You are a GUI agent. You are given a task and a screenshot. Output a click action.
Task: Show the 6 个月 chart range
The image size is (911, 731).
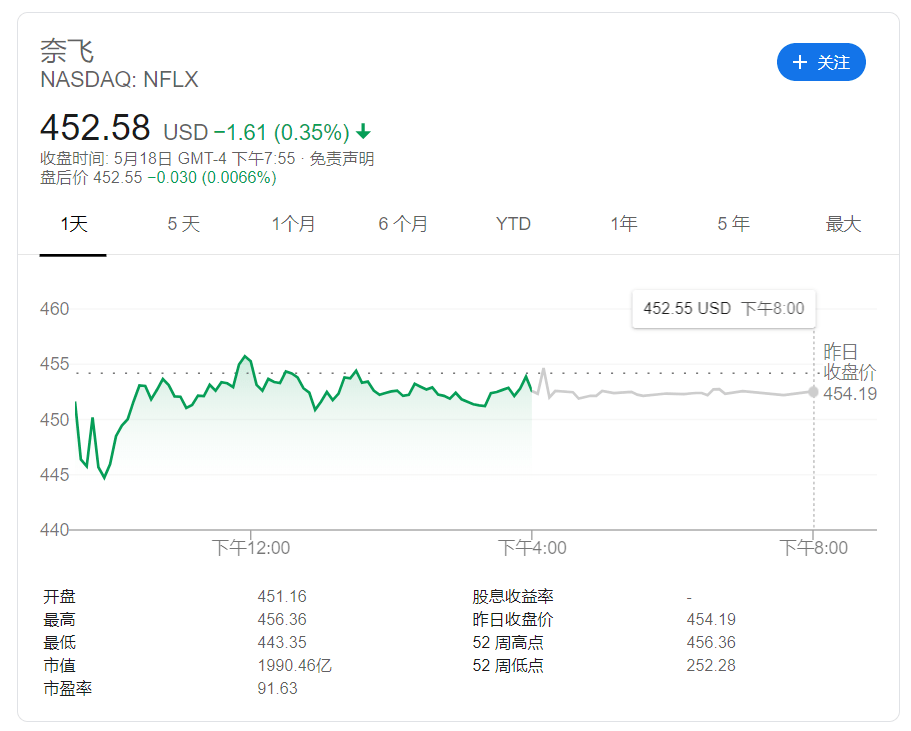coord(403,224)
